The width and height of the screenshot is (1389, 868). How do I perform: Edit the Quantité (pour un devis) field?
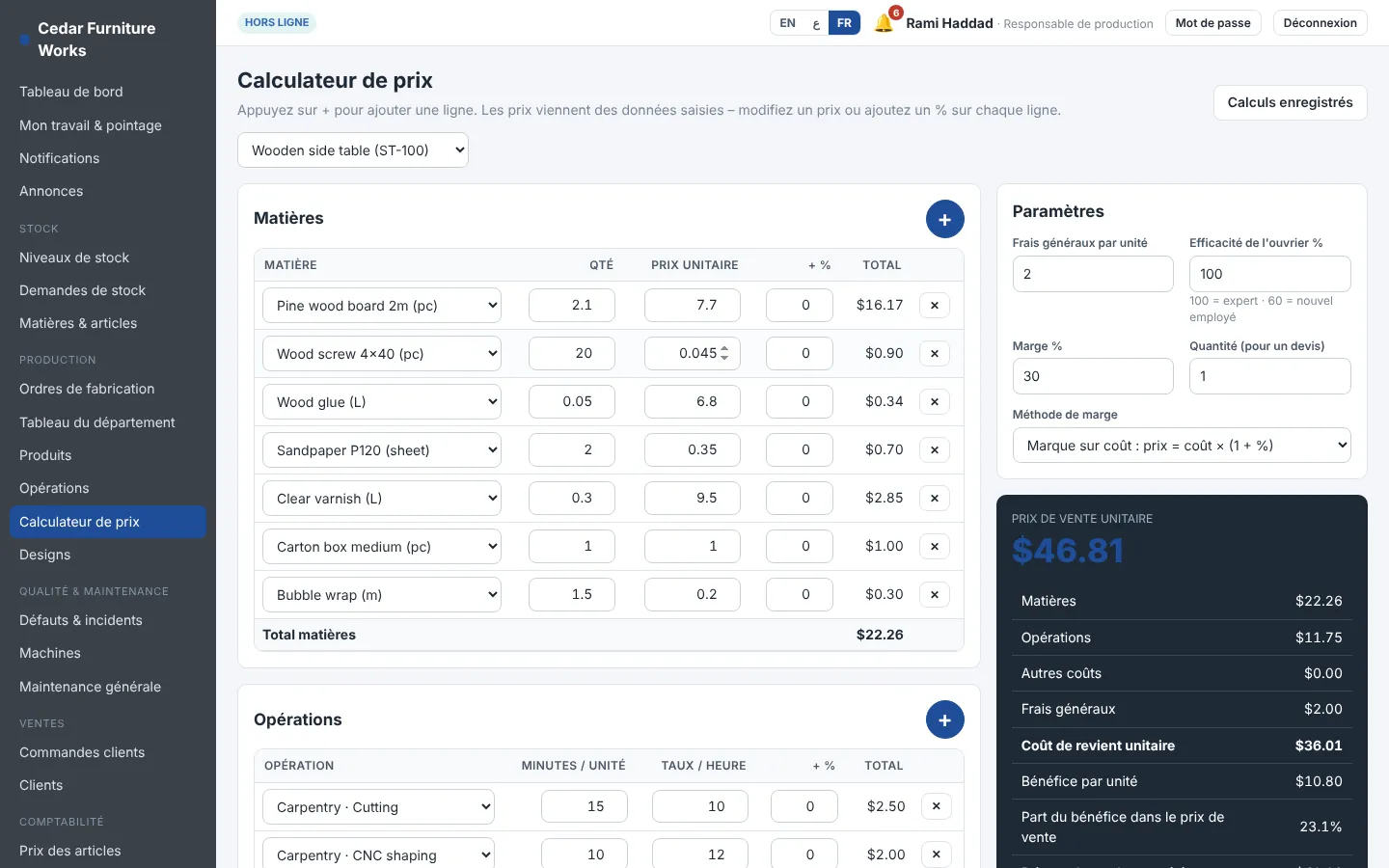[1269, 376]
